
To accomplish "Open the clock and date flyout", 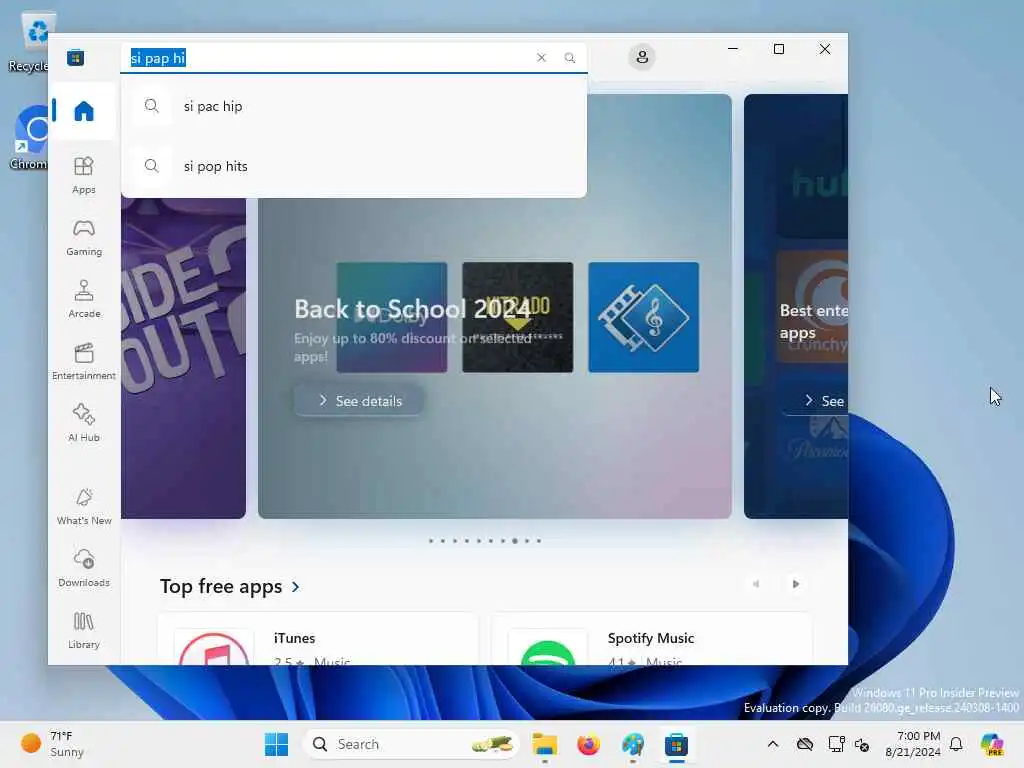I will (912, 744).
